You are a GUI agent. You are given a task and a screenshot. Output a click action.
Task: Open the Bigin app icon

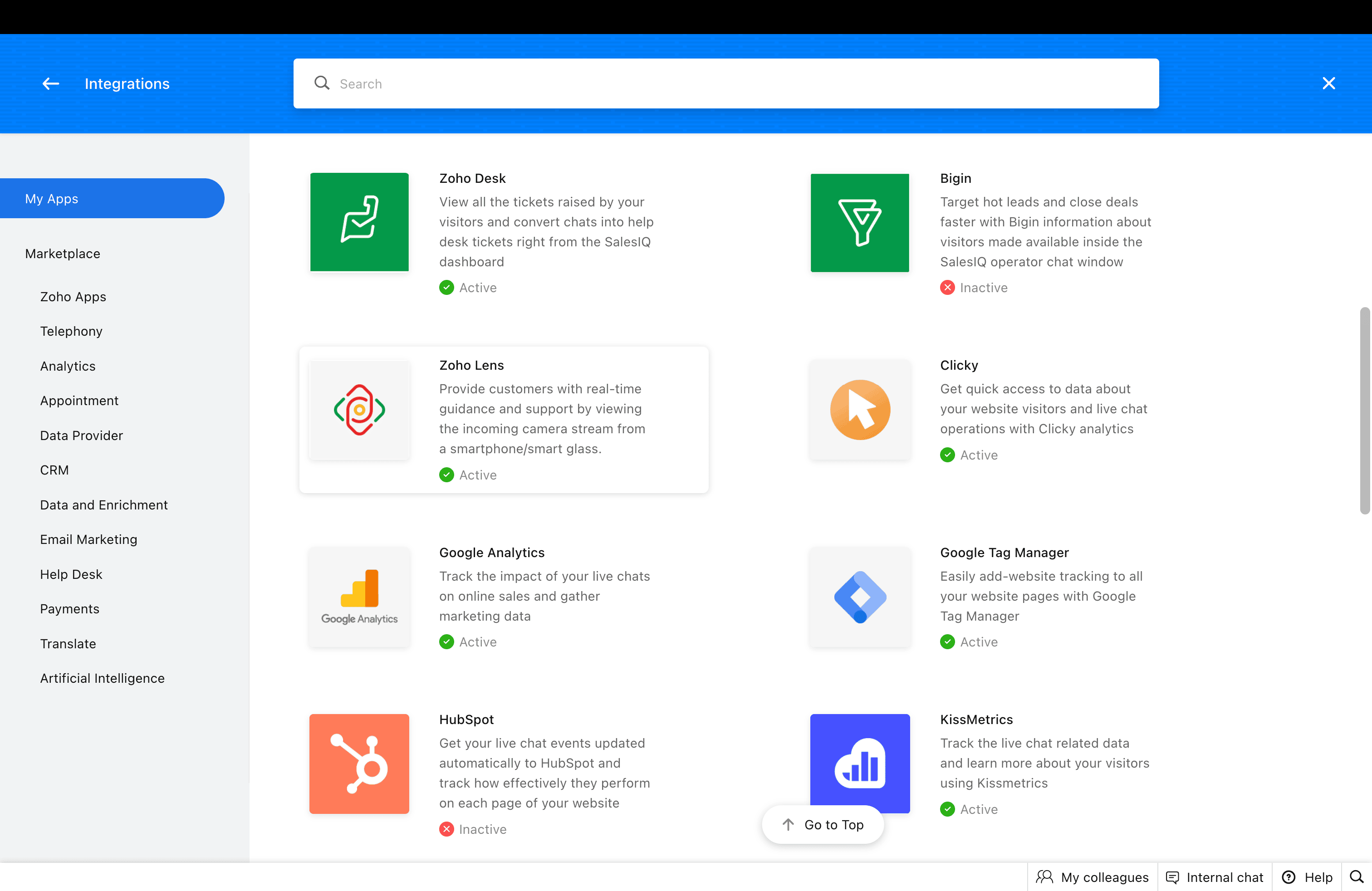coord(859,222)
